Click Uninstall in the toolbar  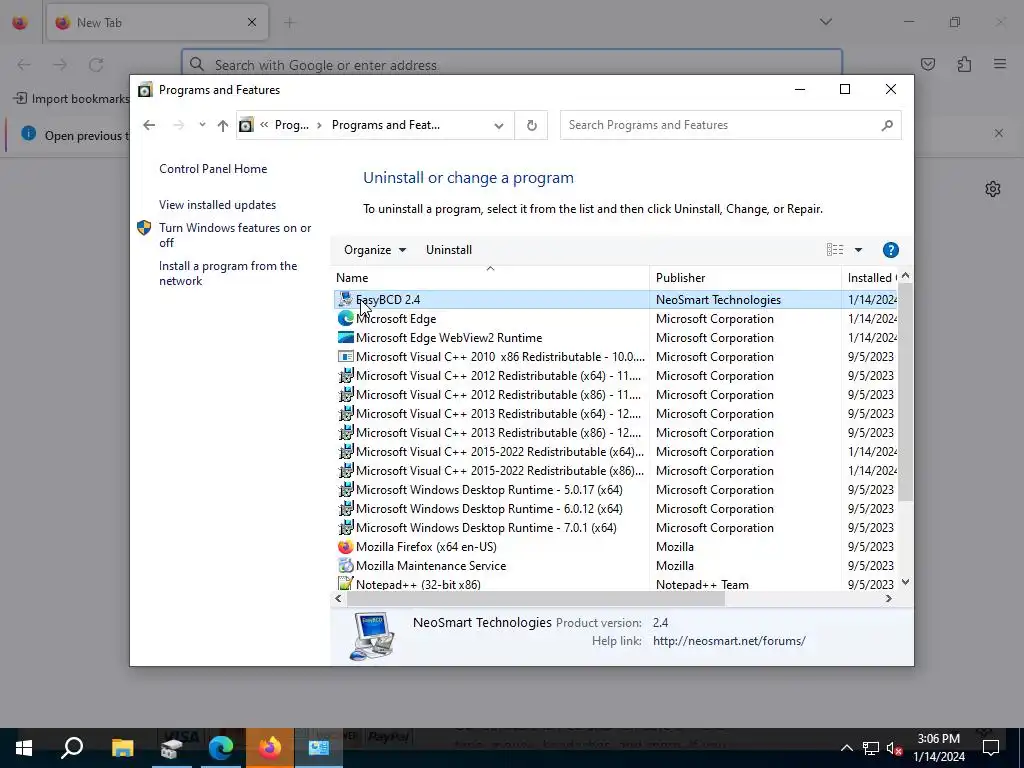pyautogui.click(x=449, y=250)
